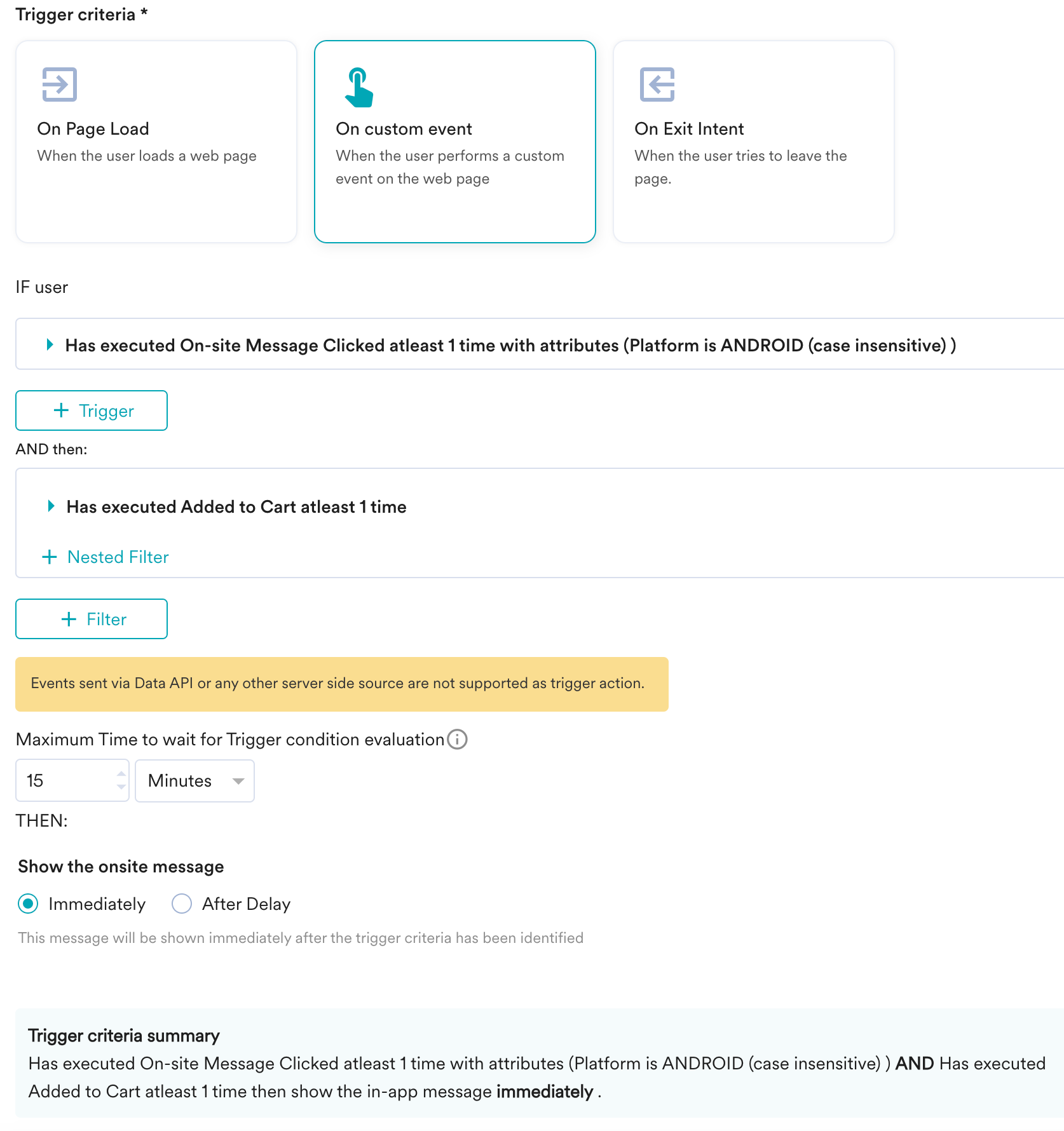Expand the Added to Cart condition
The height and width of the screenshot is (1131, 1064).
tap(51, 506)
